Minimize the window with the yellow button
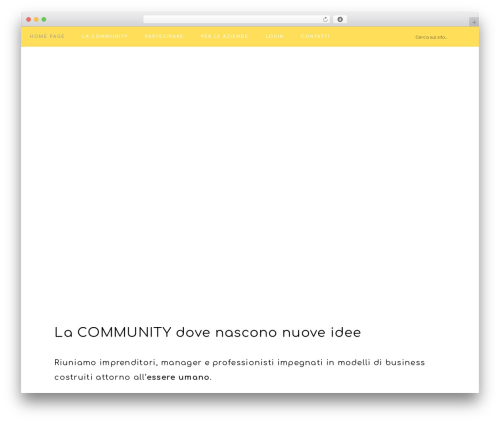 click(x=36, y=19)
